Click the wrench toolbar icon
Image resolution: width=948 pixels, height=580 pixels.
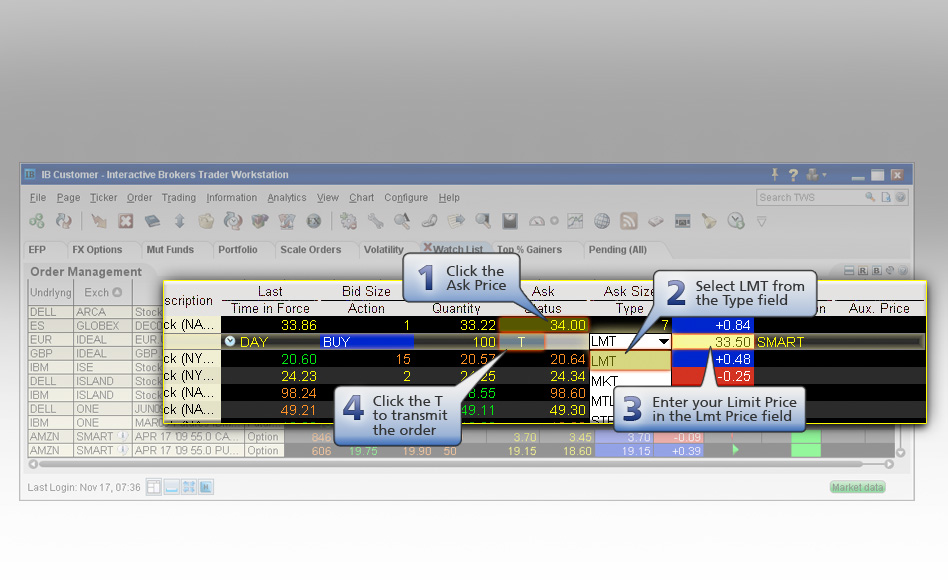coord(375,221)
